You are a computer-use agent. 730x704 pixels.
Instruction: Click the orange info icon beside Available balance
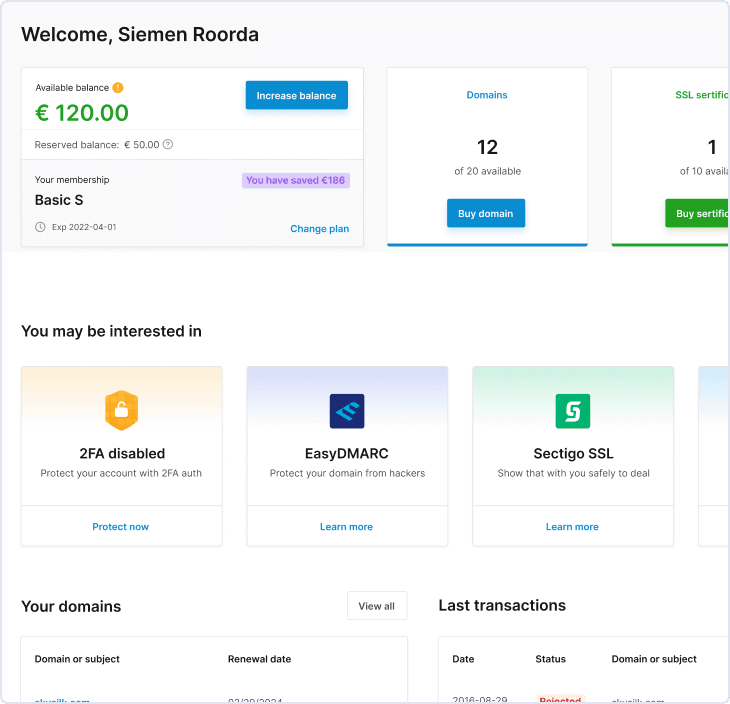(118, 88)
